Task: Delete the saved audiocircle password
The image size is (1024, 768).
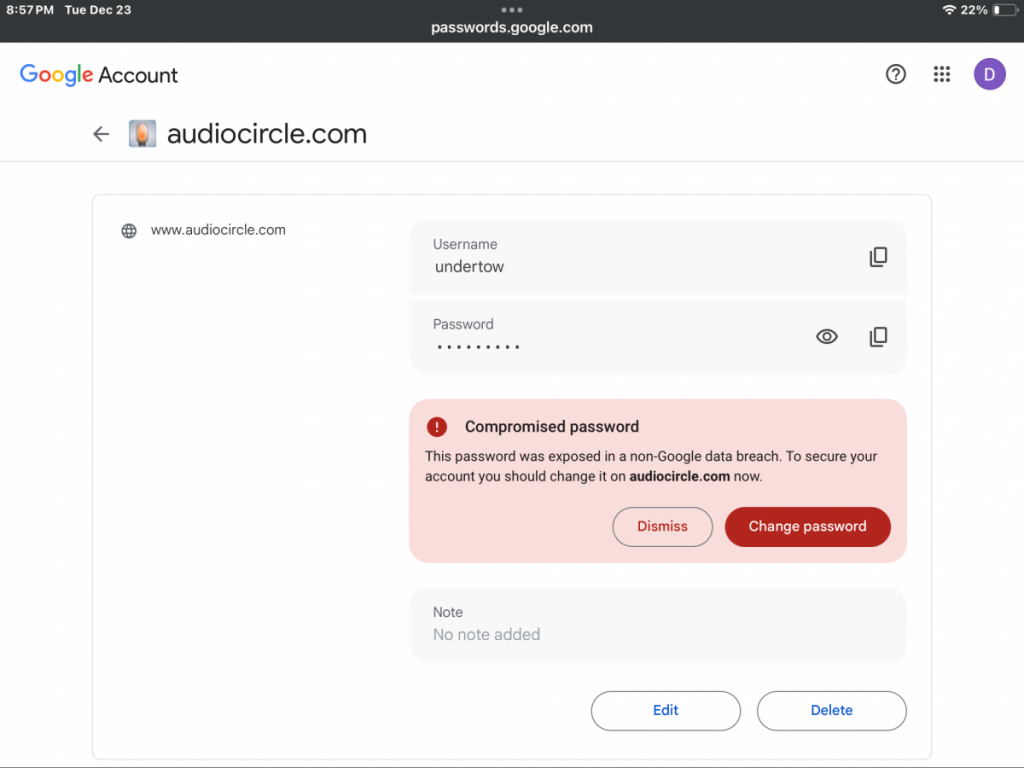Action: pyautogui.click(x=831, y=710)
